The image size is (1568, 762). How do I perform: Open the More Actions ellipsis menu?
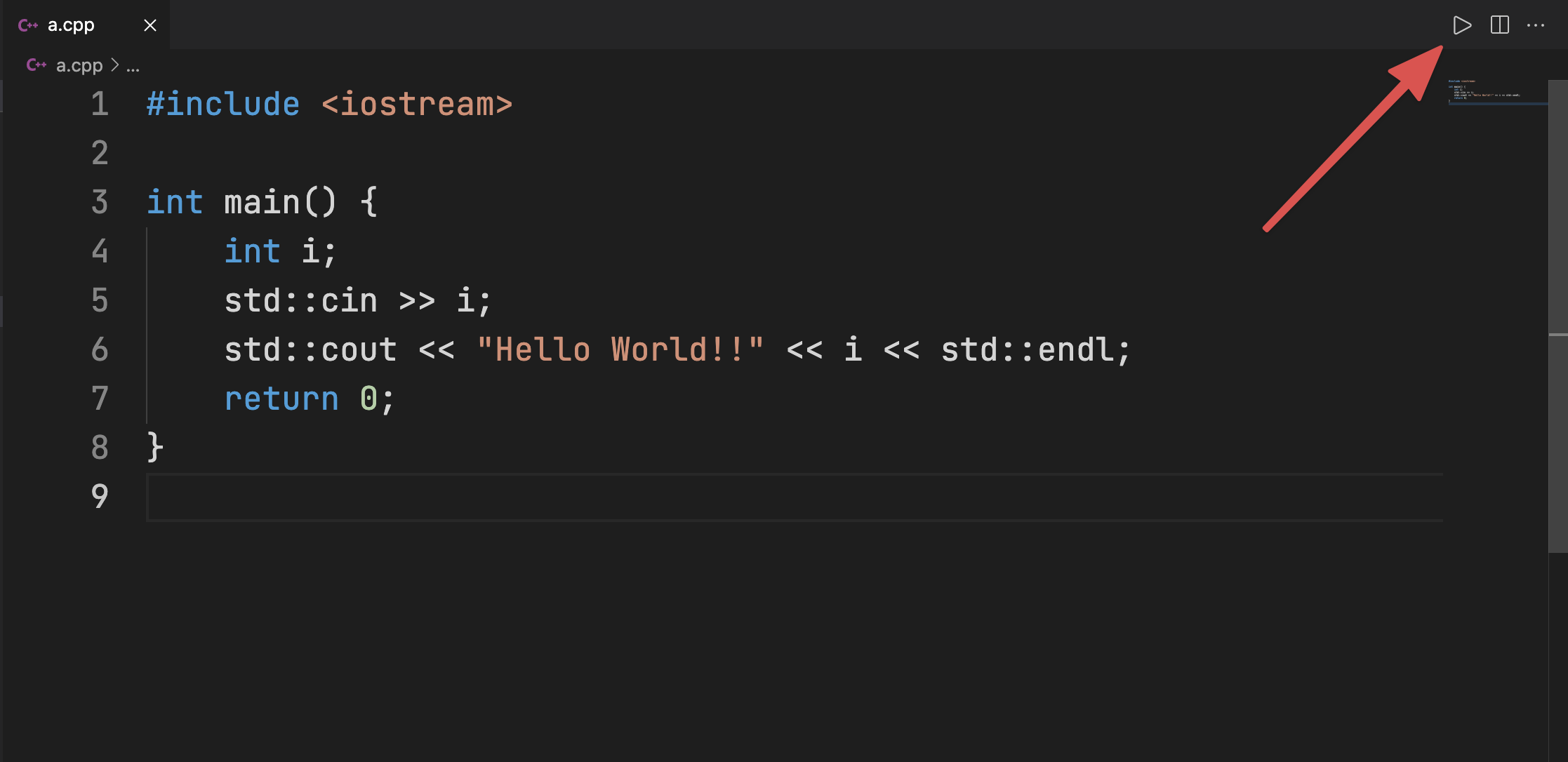coord(1536,25)
